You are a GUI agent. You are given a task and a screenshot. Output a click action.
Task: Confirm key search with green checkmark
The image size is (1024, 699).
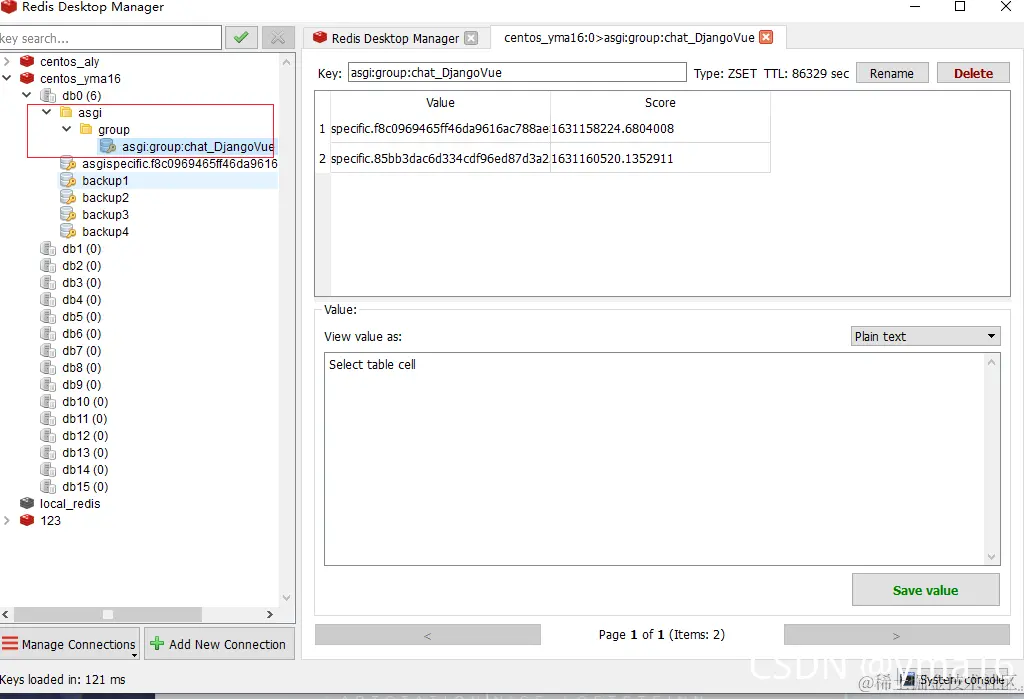coord(241,38)
